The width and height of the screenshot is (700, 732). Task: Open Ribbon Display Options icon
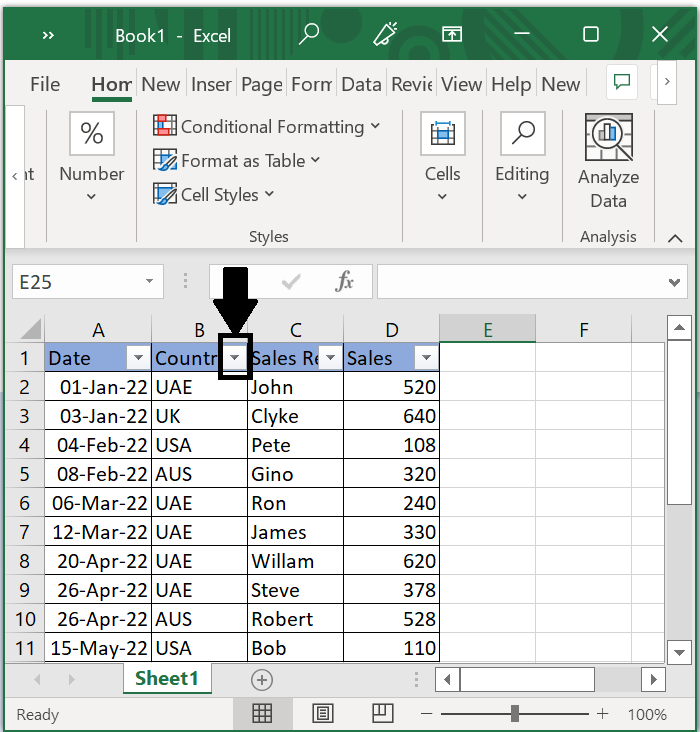point(452,34)
